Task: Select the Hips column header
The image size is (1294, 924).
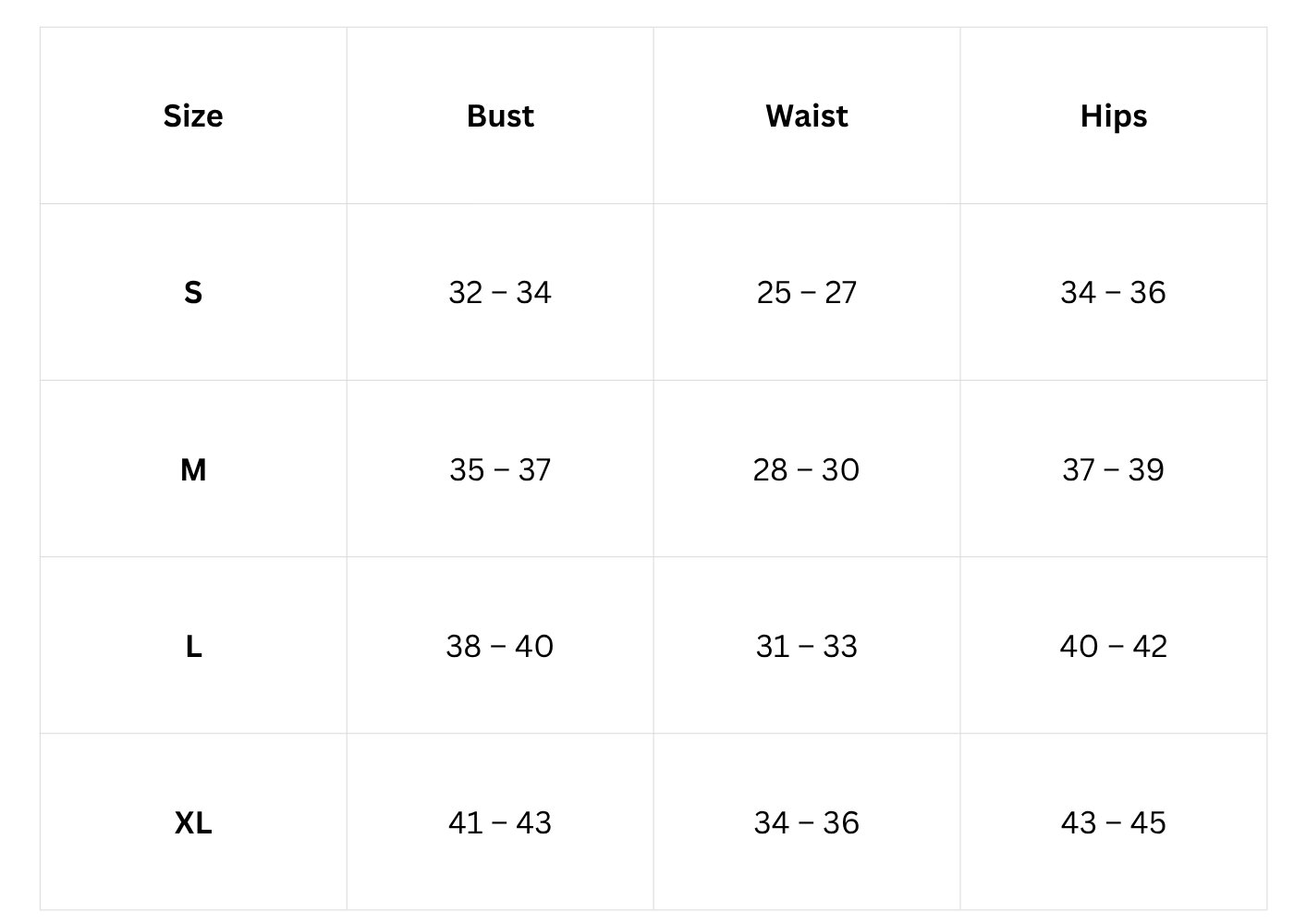Action: tap(1114, 116)
